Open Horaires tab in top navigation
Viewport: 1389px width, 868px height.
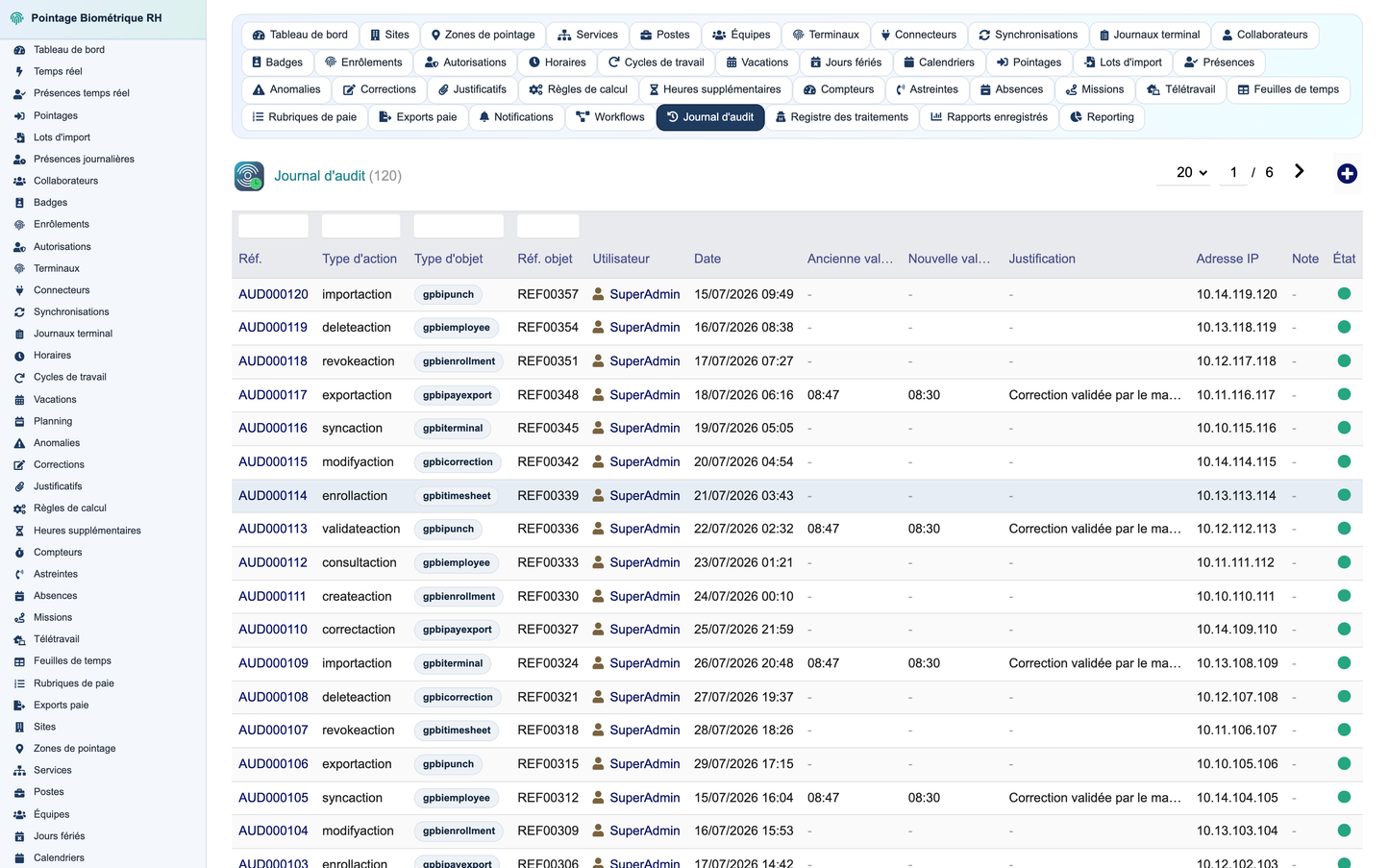coord(557,62)
